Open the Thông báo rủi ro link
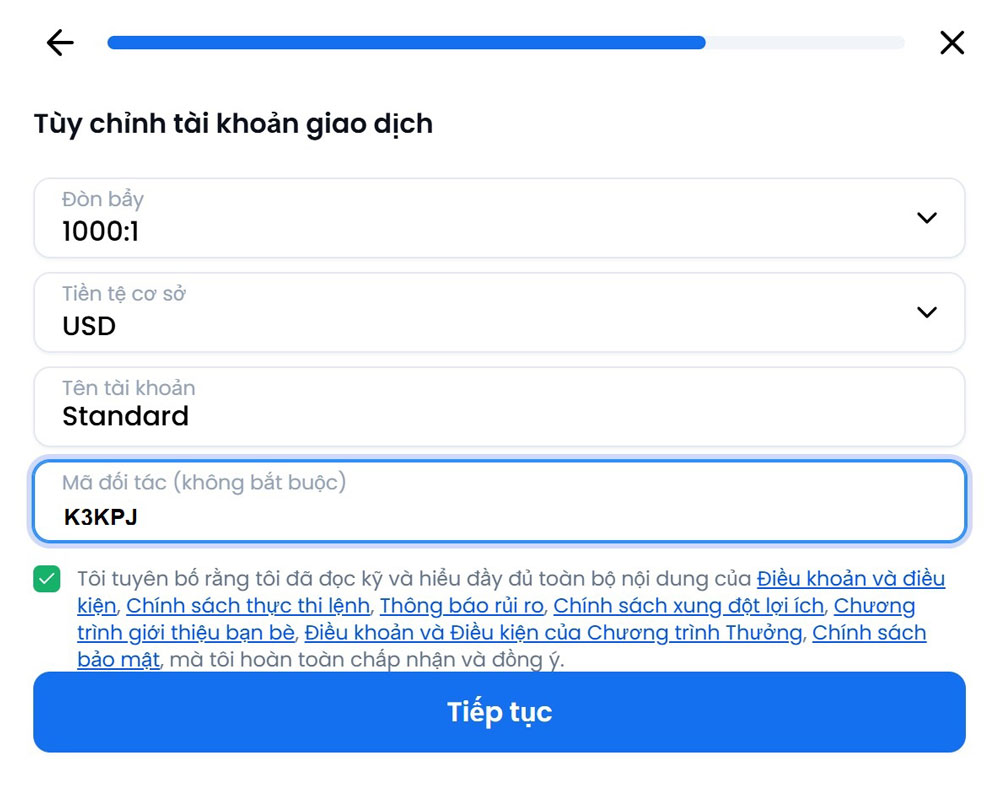1000x785 pixels. click(461, 606)
